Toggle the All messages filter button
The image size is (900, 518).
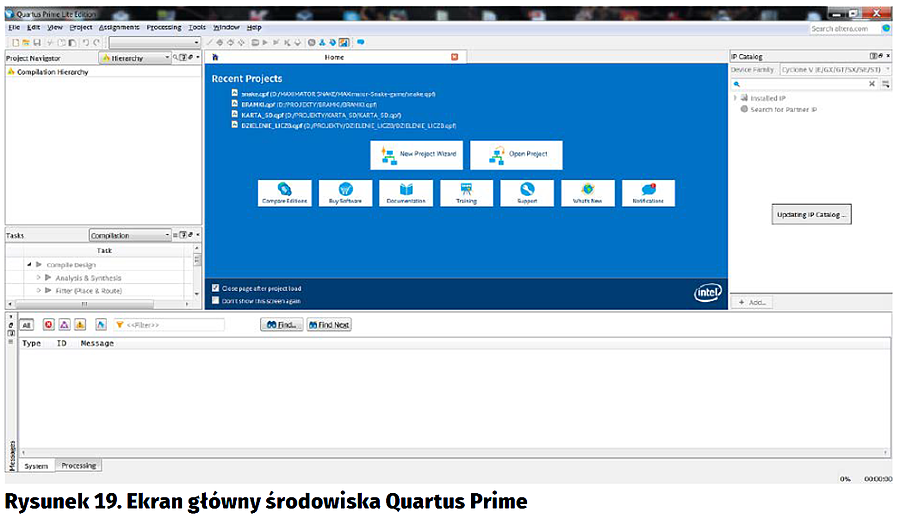pyautogui.click(x=27, y=325)
